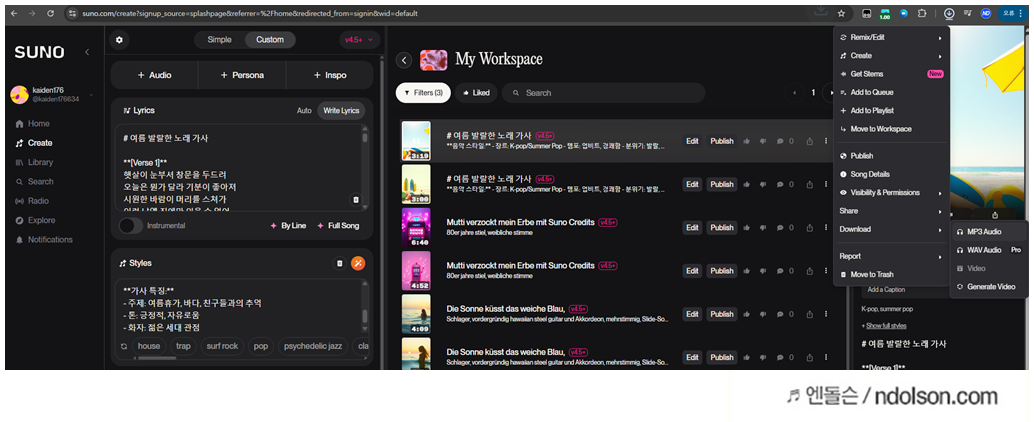Bookmark this page with the star icon
This screenshot has height=422, width=1034.
841,13
